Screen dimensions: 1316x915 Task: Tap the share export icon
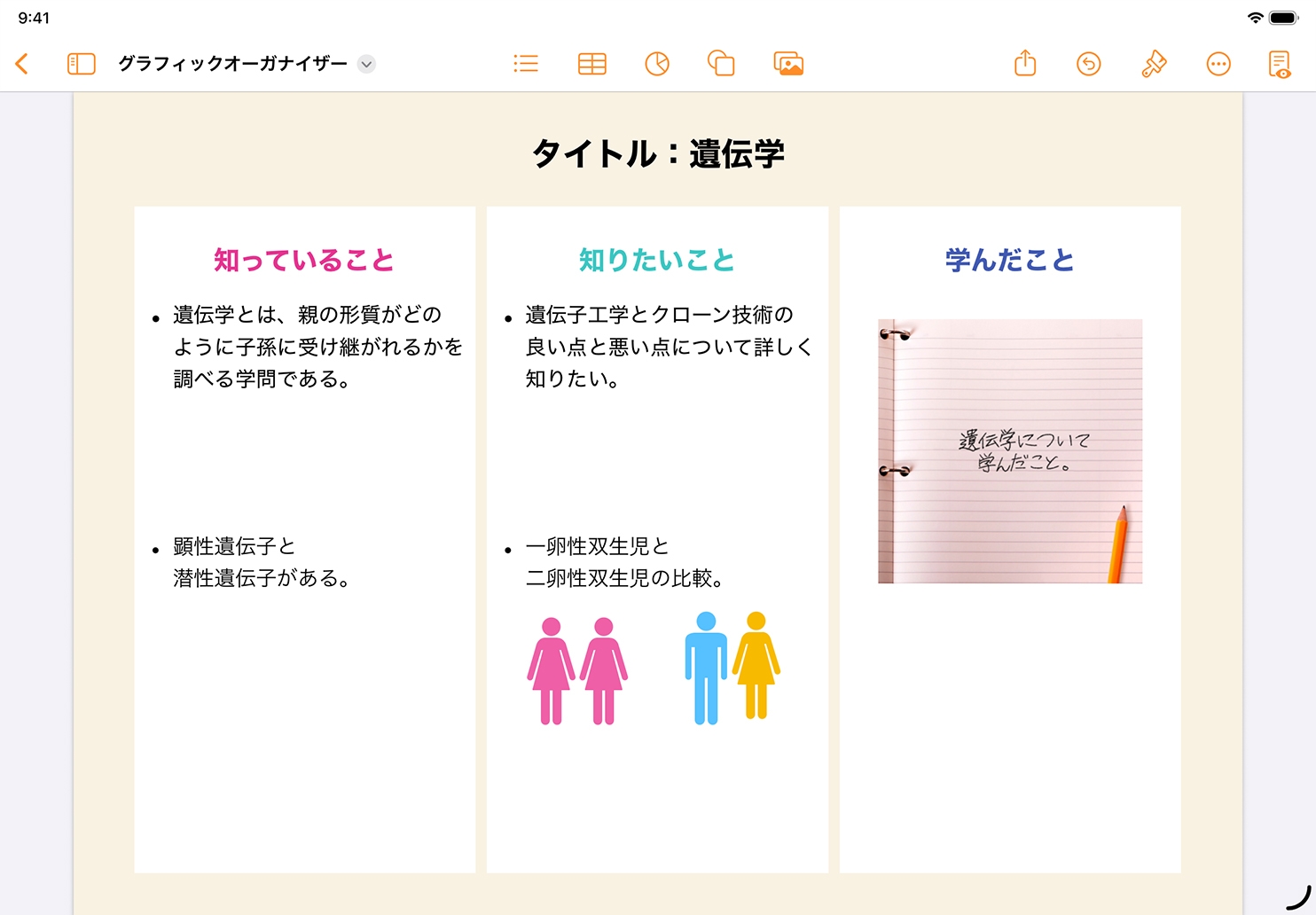click(x=1025, y=64)
